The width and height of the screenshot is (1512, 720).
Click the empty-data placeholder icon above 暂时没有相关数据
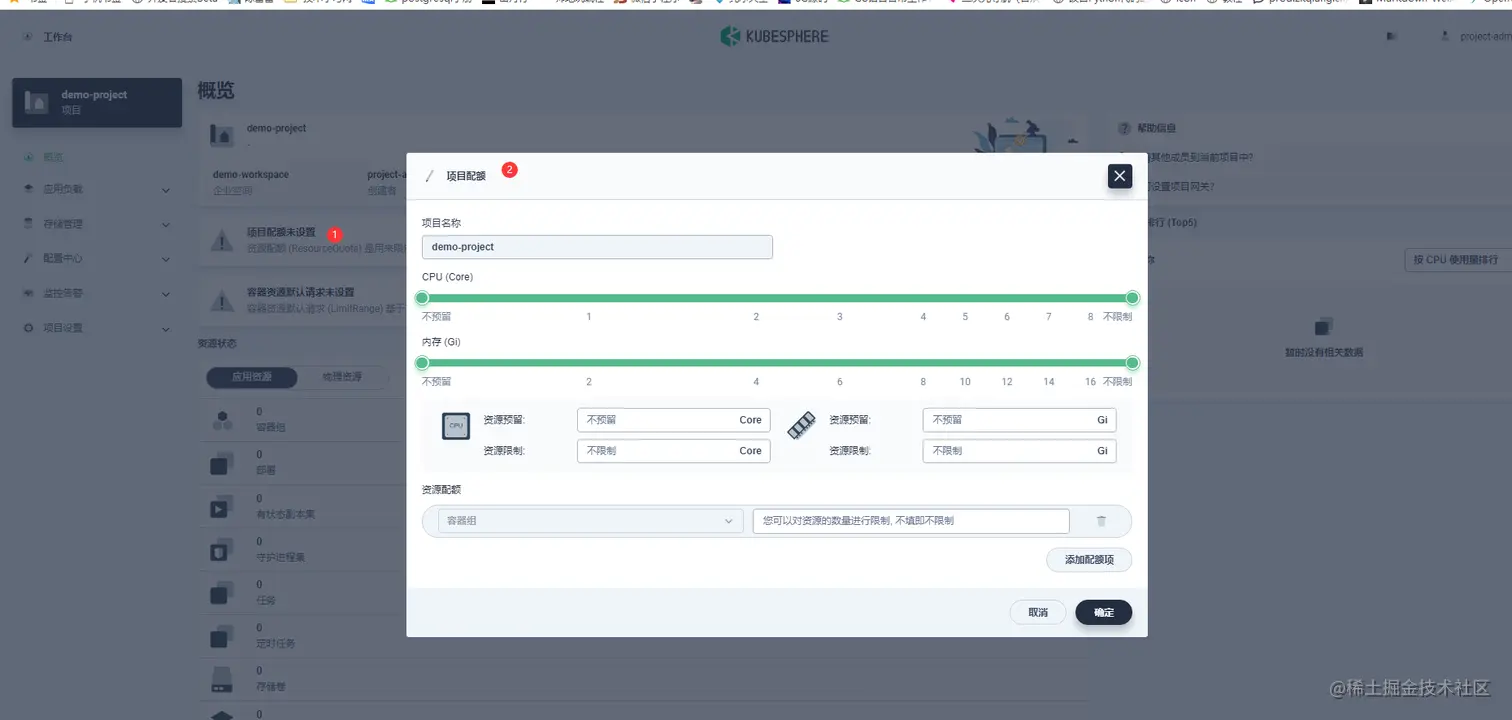(x=1324, y=327)
